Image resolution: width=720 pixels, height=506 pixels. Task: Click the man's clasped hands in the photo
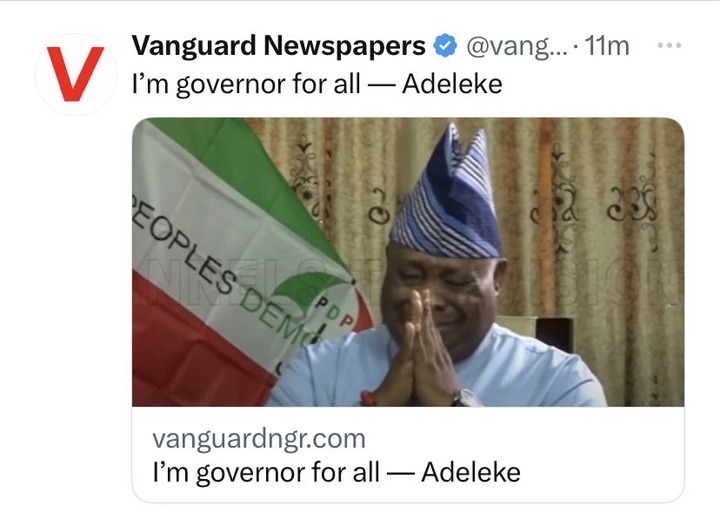coord(421,349)
